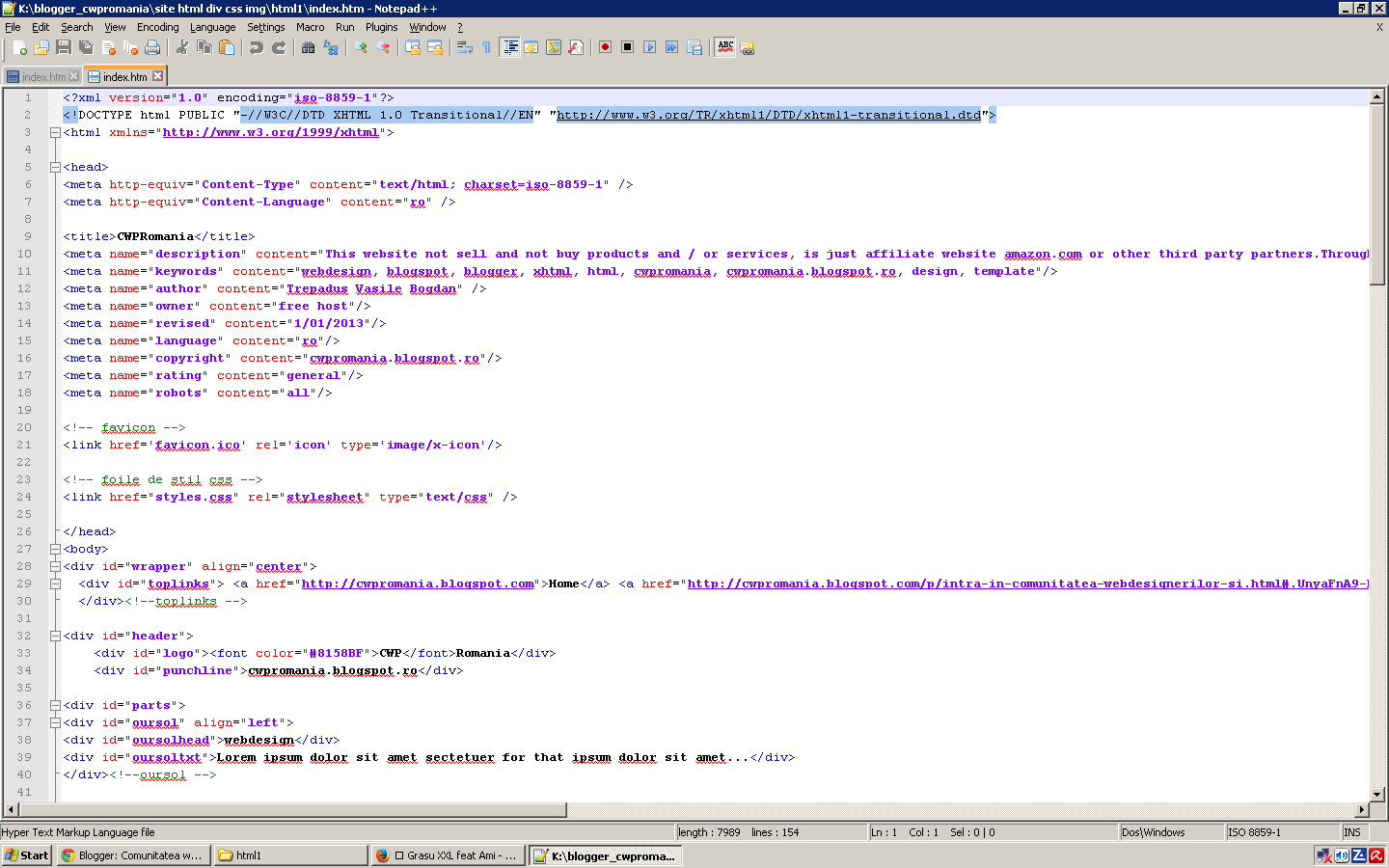Screen dimensions: 1389x868
Task: Cut selection with the scissors icon
Action: 182,47
